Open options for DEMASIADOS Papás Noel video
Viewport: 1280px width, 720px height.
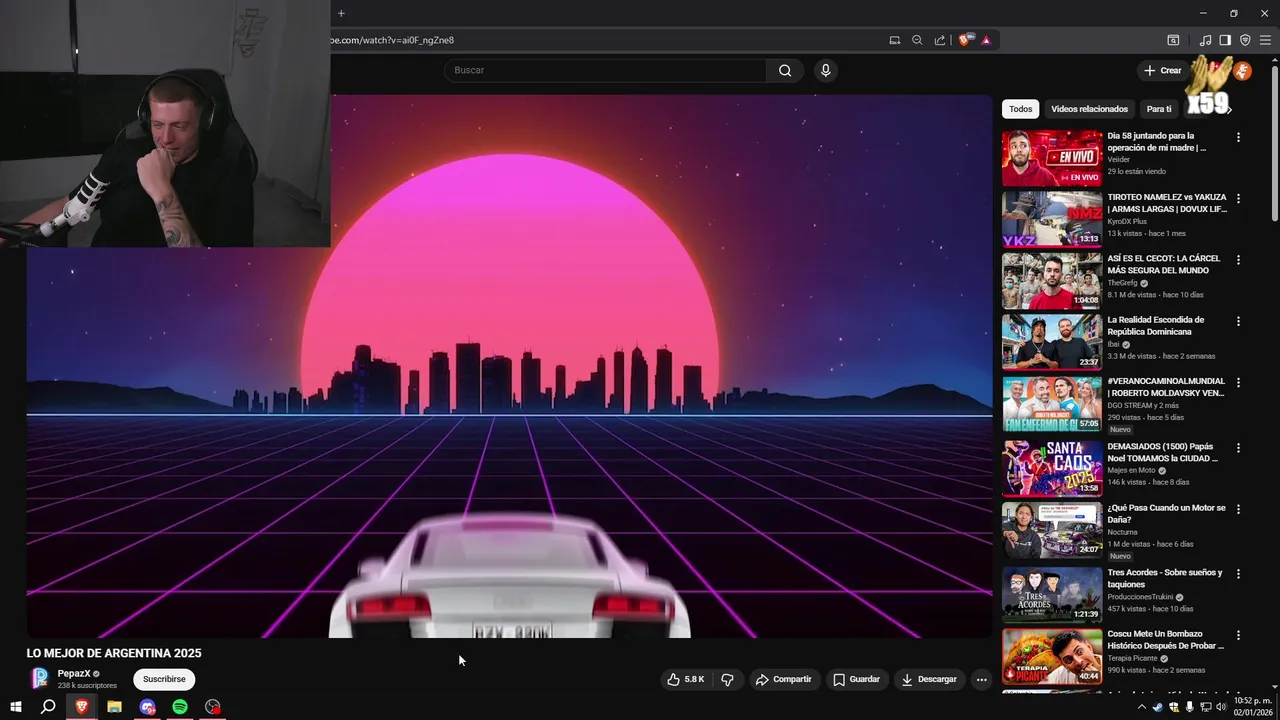1238,447
